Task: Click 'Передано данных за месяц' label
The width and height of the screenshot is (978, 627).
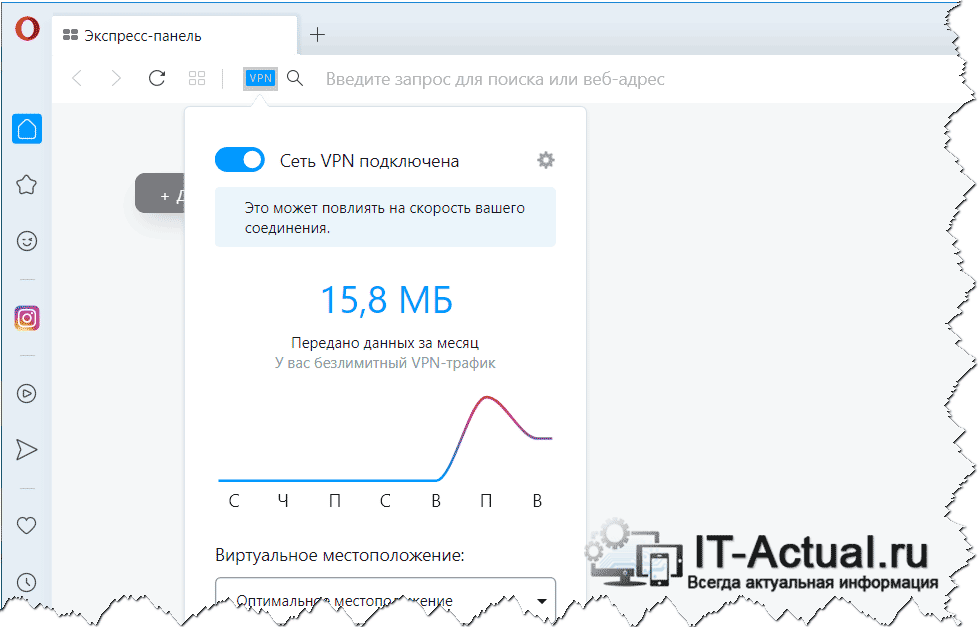Action: [x=385, y=343]
